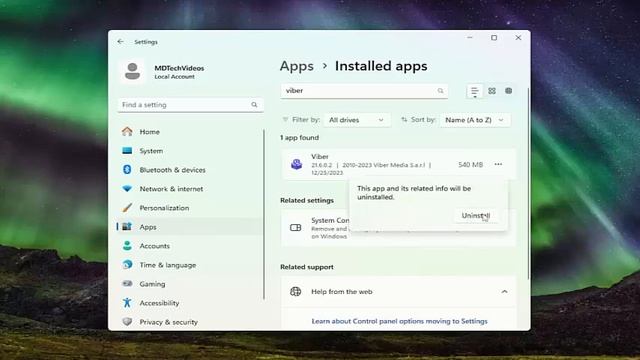Click the main pane vertical scrollbar
This screenshot has height=360, width=640.
point(529,184)
